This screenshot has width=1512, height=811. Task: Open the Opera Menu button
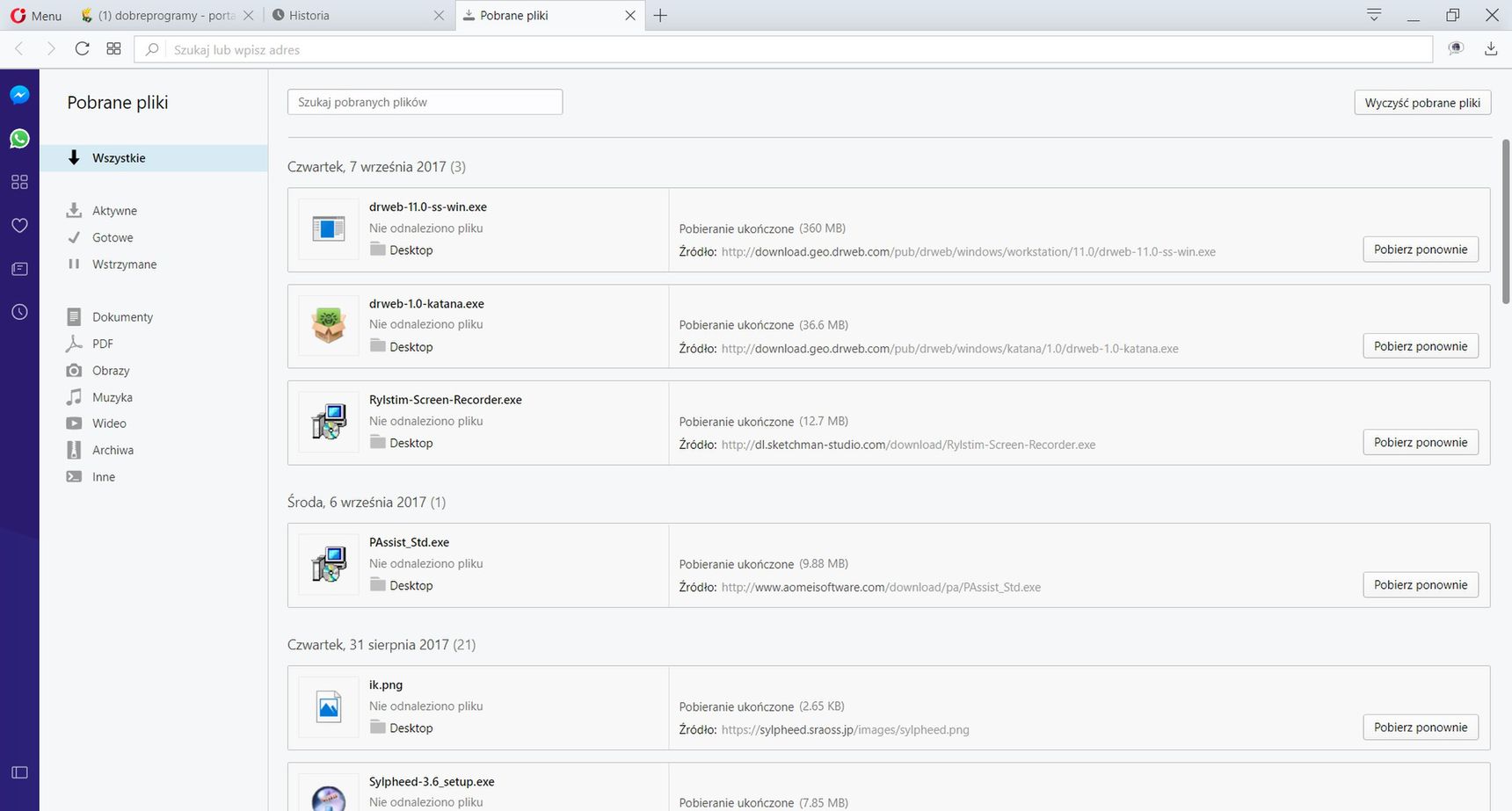point(36,16)
